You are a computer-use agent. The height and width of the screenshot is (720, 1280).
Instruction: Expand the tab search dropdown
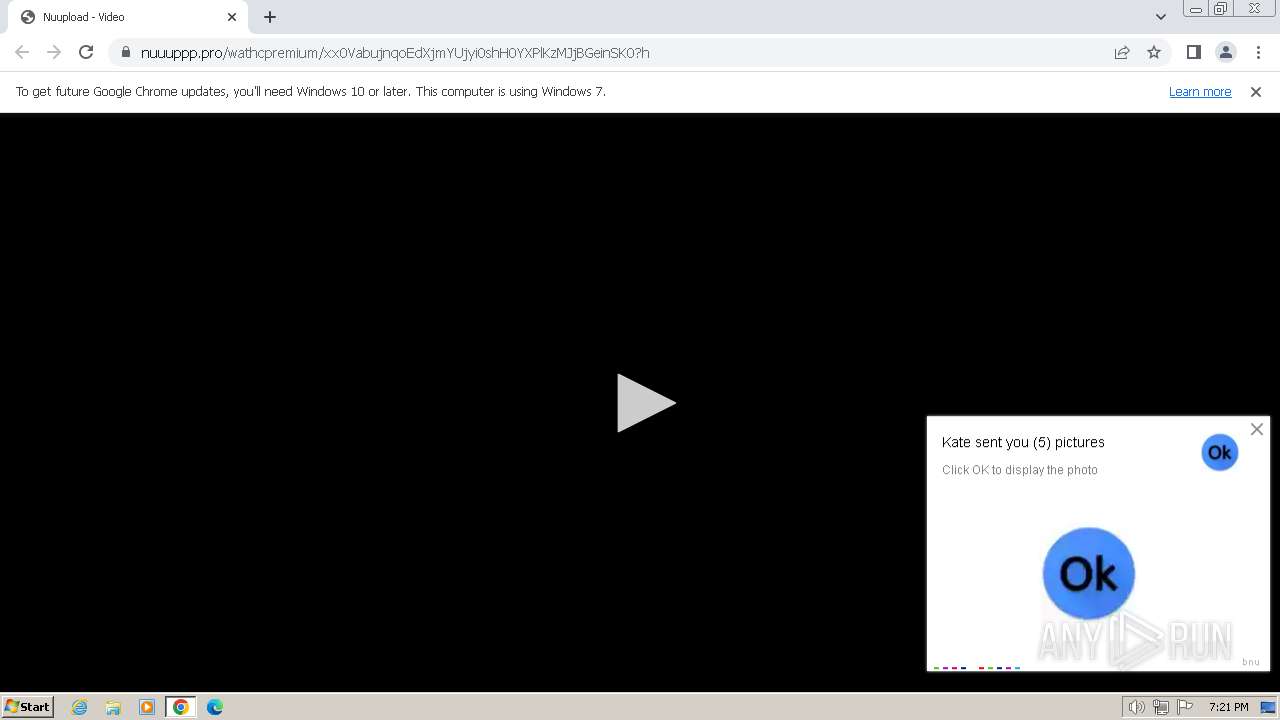point(1160,17)
